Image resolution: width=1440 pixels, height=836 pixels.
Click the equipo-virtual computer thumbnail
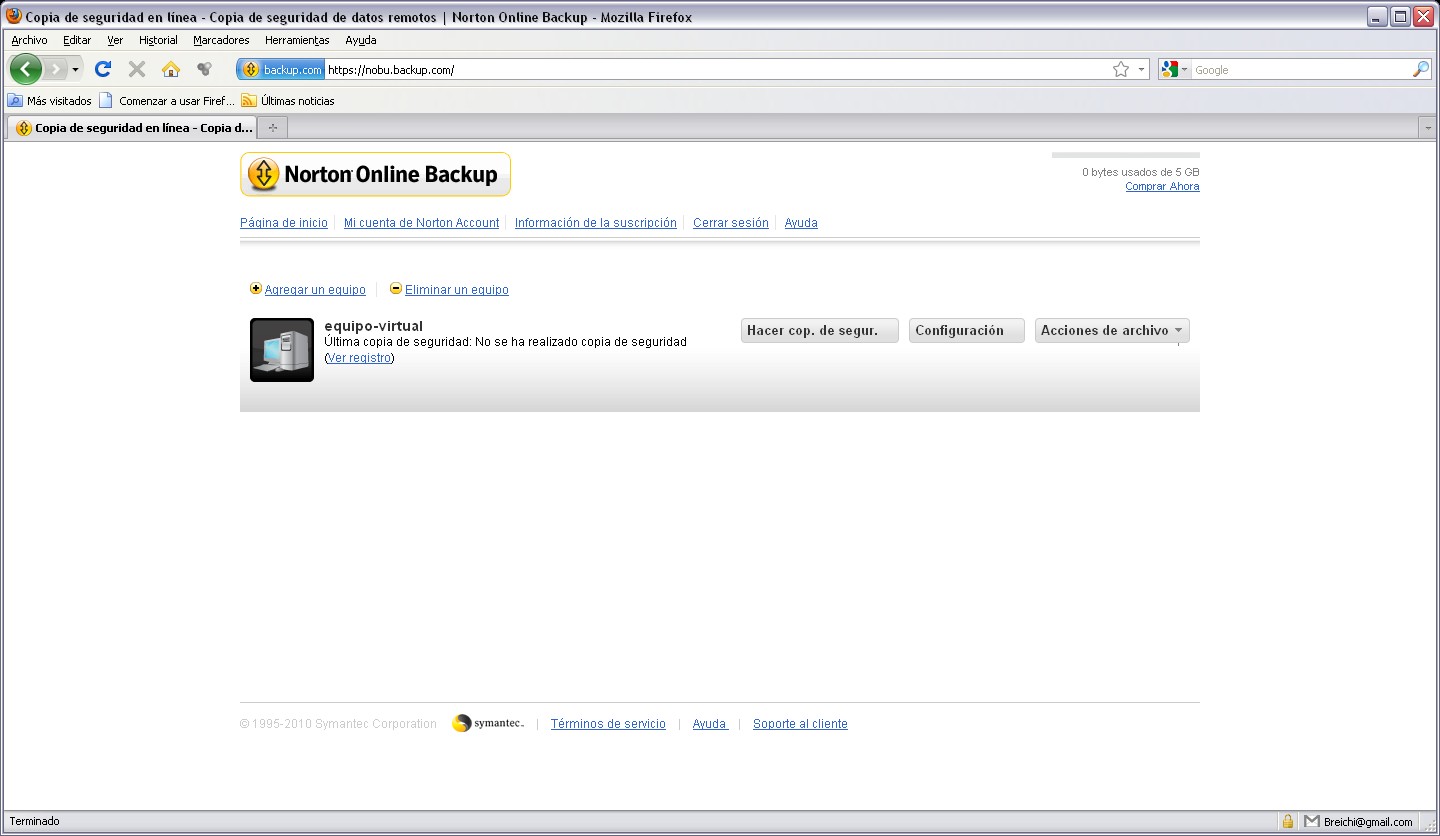282,350
